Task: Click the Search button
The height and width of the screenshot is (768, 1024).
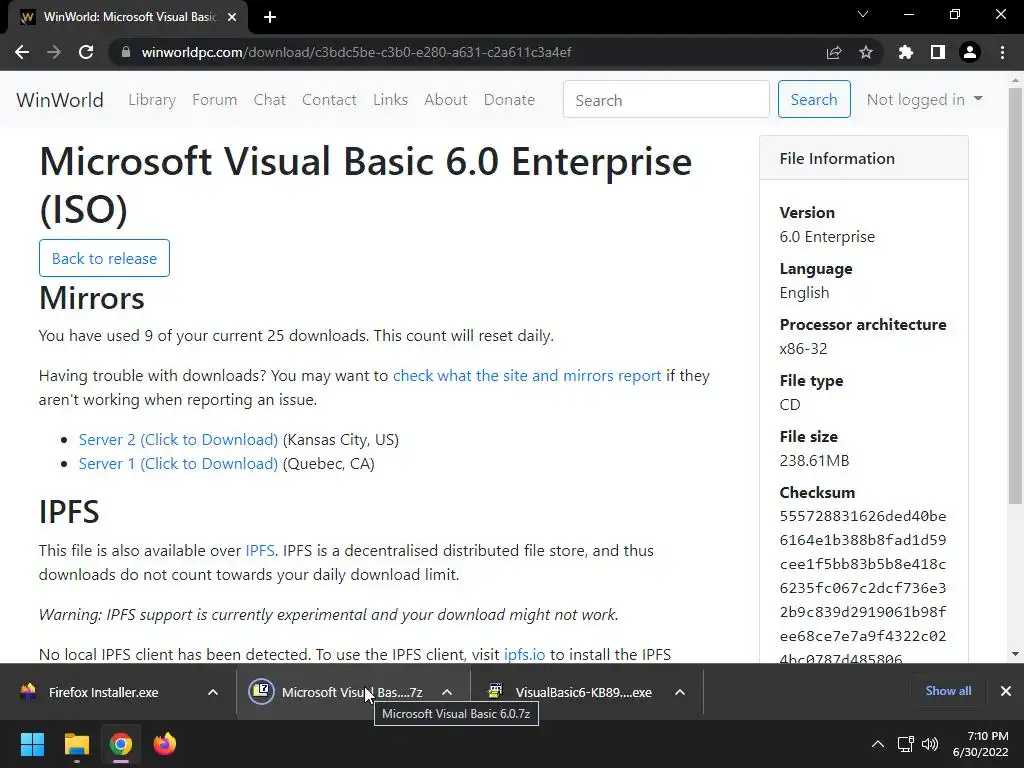Action: (x=814, y=100)
